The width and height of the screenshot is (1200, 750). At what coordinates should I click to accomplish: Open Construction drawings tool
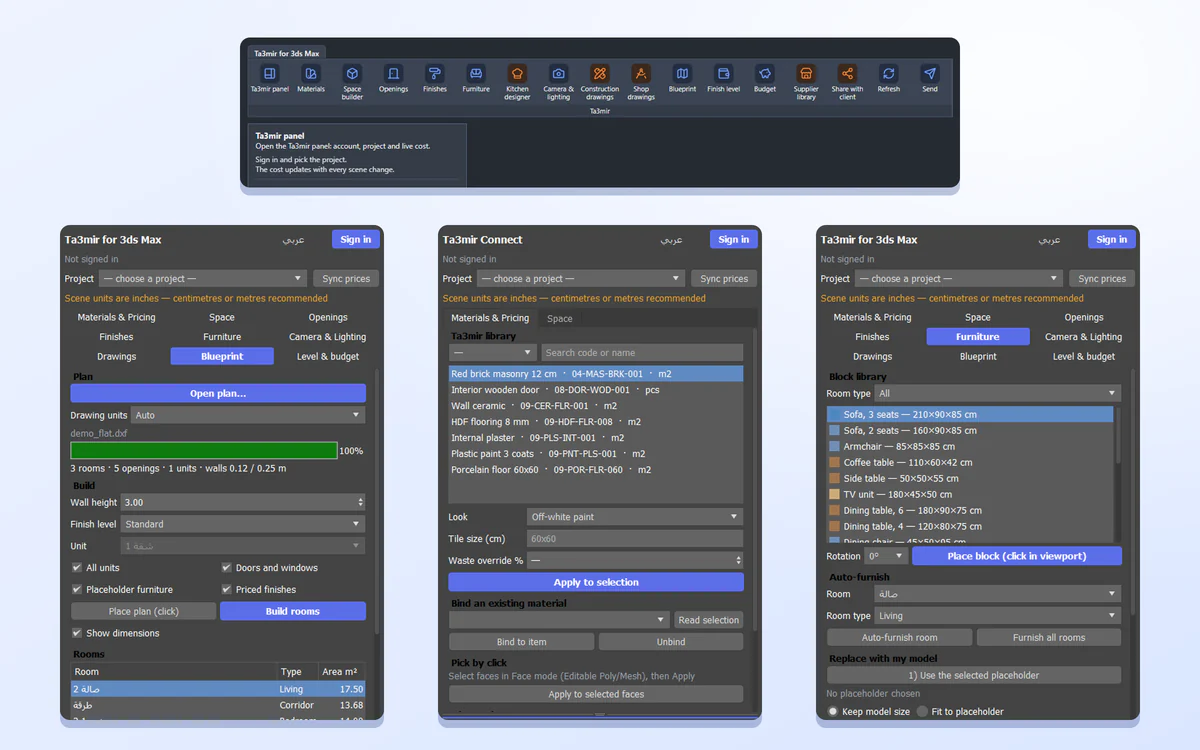pos(599,73)
